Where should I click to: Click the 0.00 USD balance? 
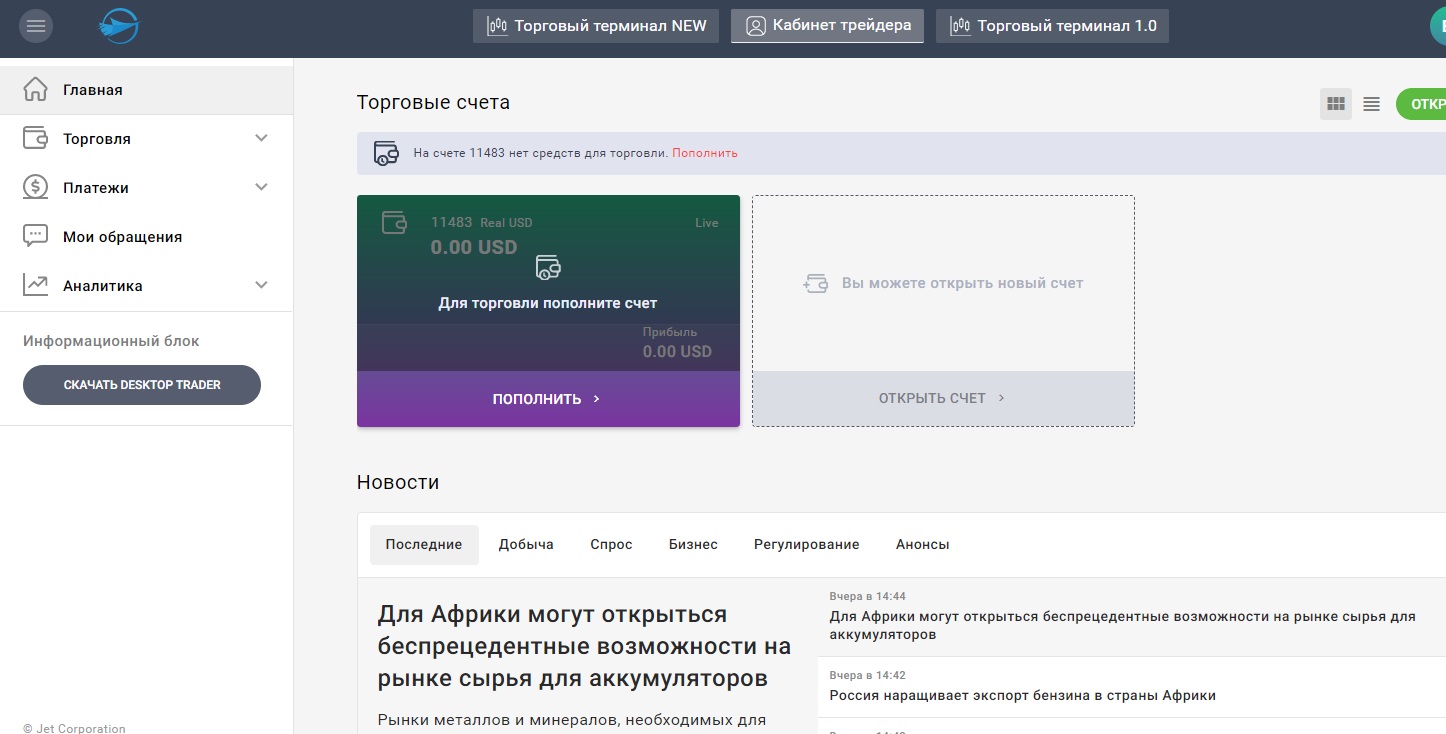coord(474,247)
